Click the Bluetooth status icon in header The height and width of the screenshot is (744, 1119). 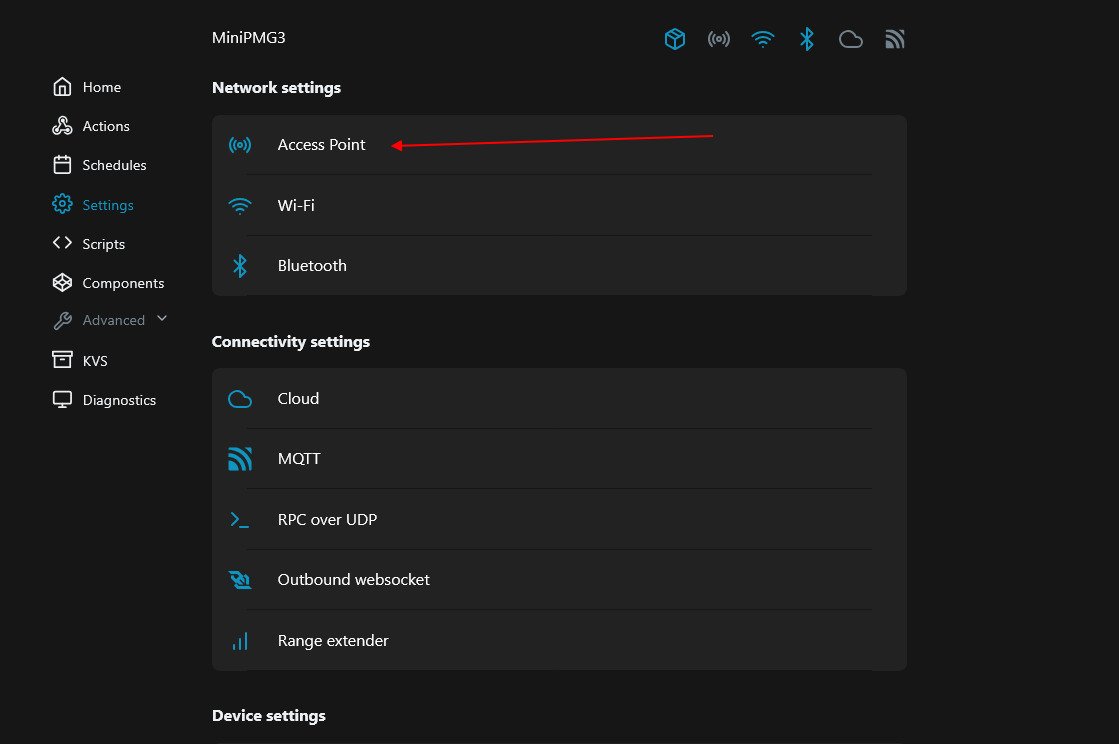pos(807,39)
